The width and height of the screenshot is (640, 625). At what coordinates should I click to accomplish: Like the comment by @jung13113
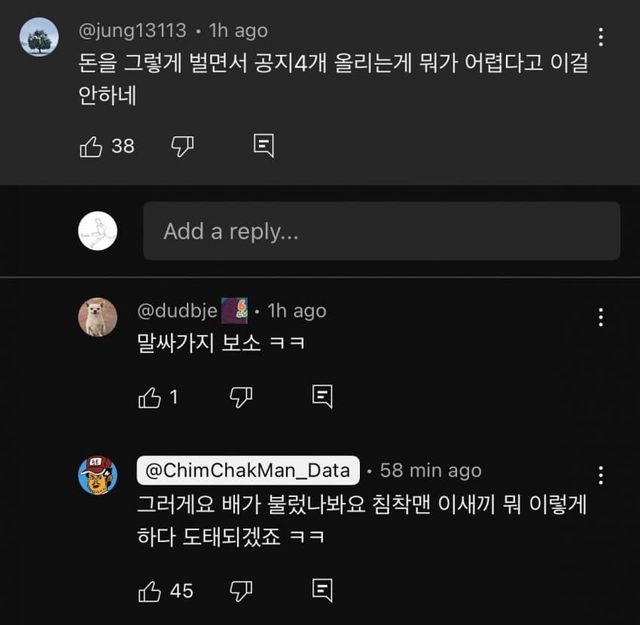(x=91, y=146)
